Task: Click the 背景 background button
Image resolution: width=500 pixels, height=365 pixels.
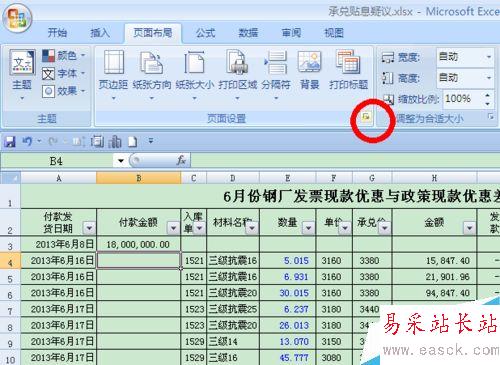Action: [x=309, y=71]
